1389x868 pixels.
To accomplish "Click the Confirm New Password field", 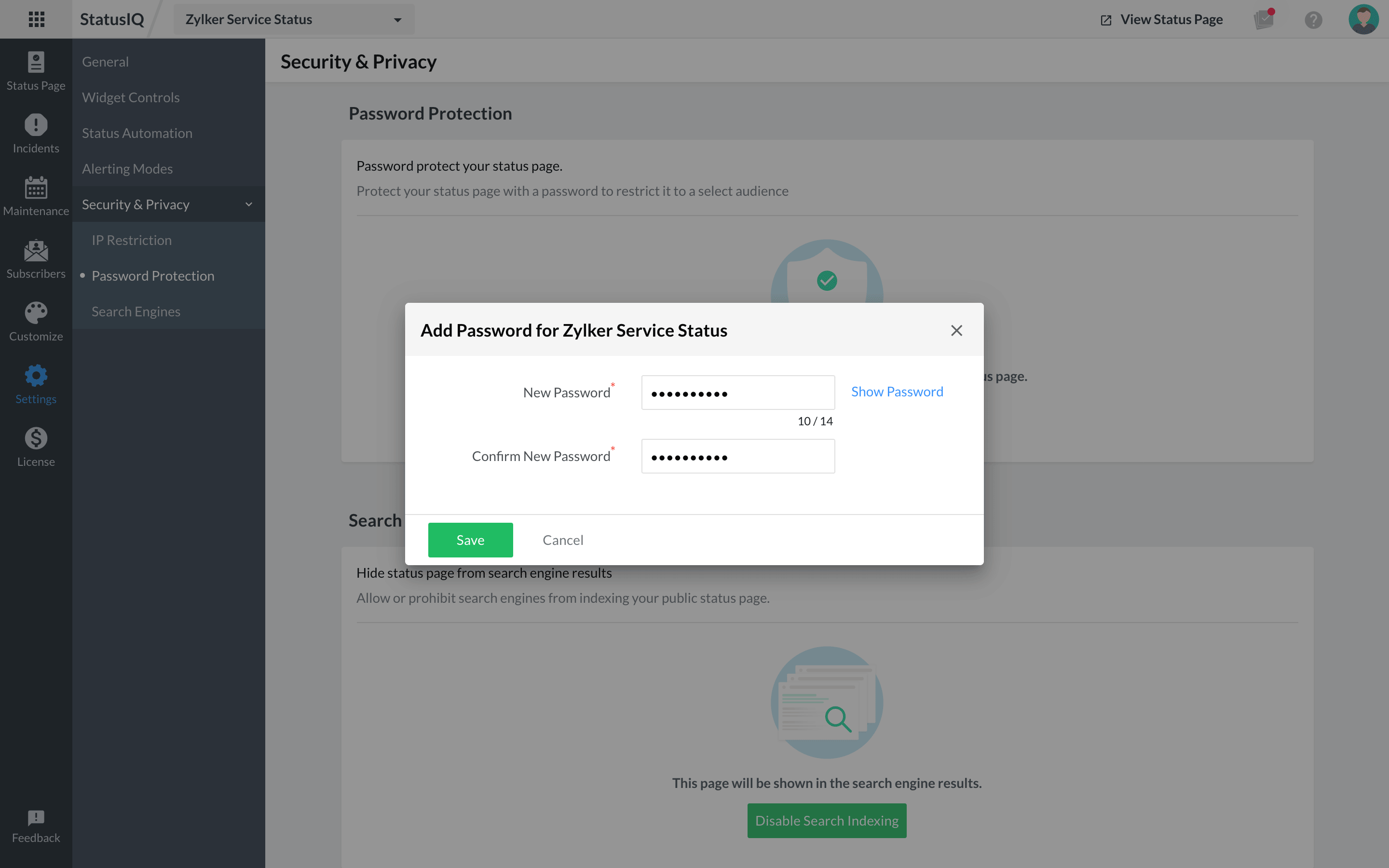I will click(737, 456).
